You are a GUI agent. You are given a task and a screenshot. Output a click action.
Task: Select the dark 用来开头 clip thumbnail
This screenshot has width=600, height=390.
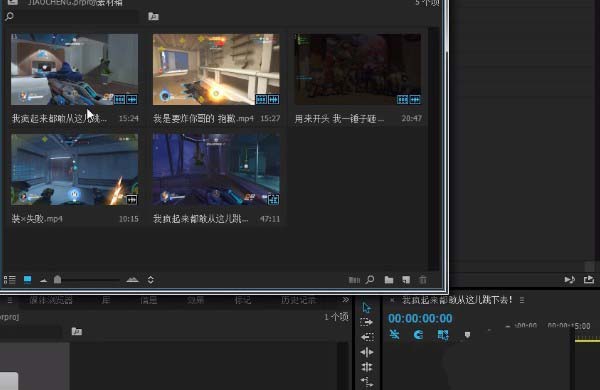(358, 69)
